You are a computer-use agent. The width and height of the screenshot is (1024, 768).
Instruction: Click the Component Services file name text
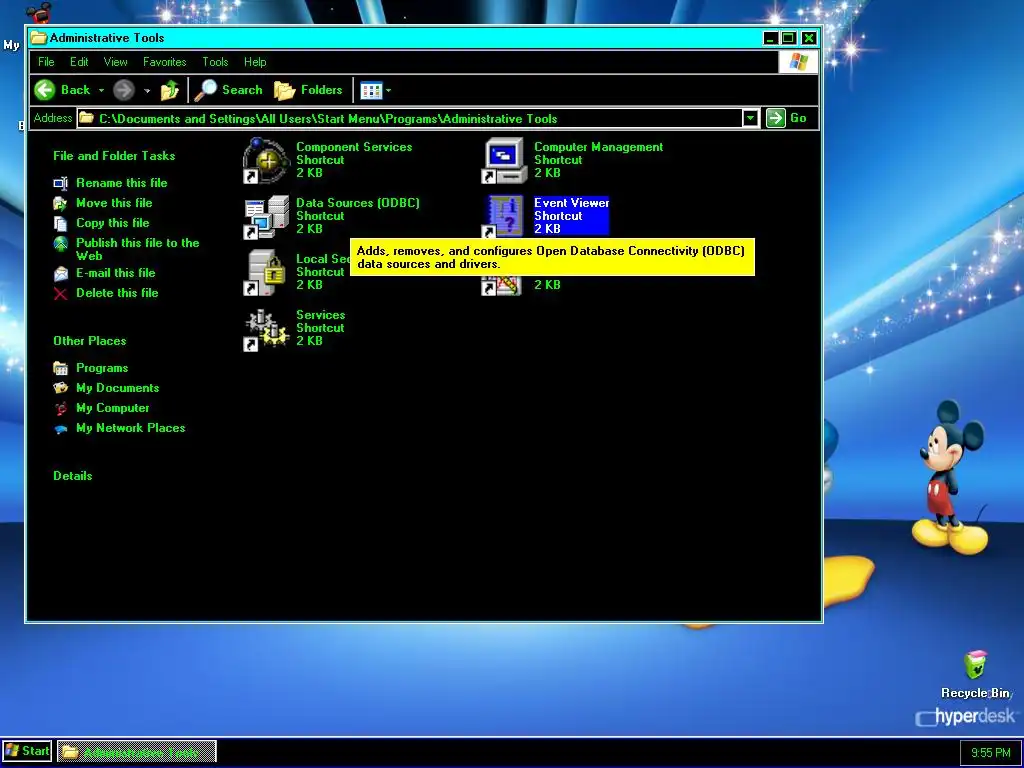click(x=354, y=147)
